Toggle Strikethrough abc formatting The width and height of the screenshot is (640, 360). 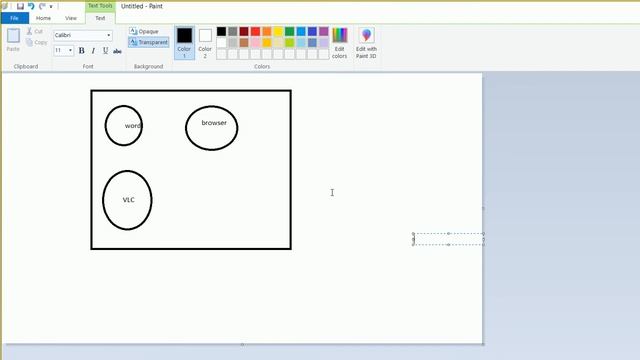(x=117, y=51)
